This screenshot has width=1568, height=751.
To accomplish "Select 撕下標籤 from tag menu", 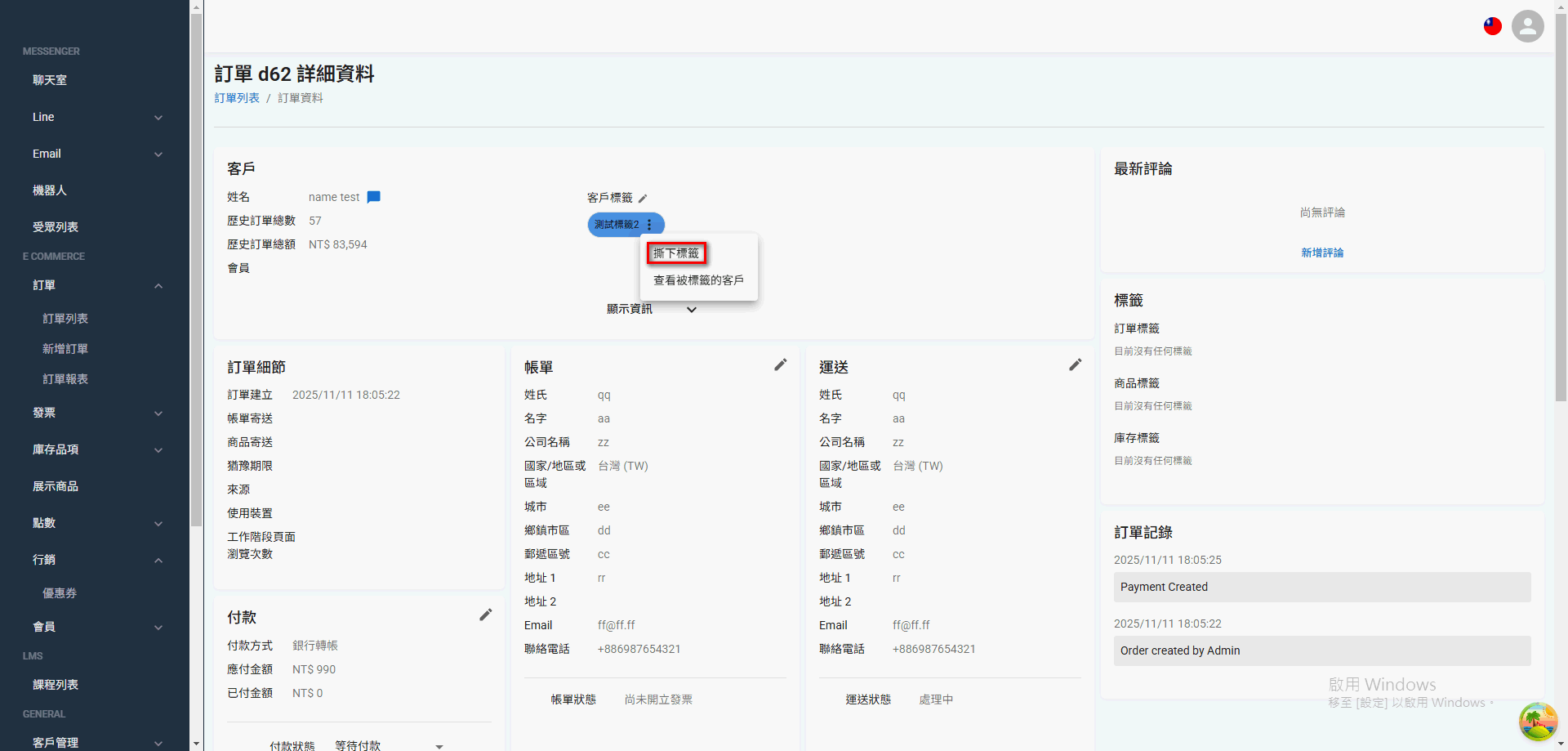I will pos(676,253).
